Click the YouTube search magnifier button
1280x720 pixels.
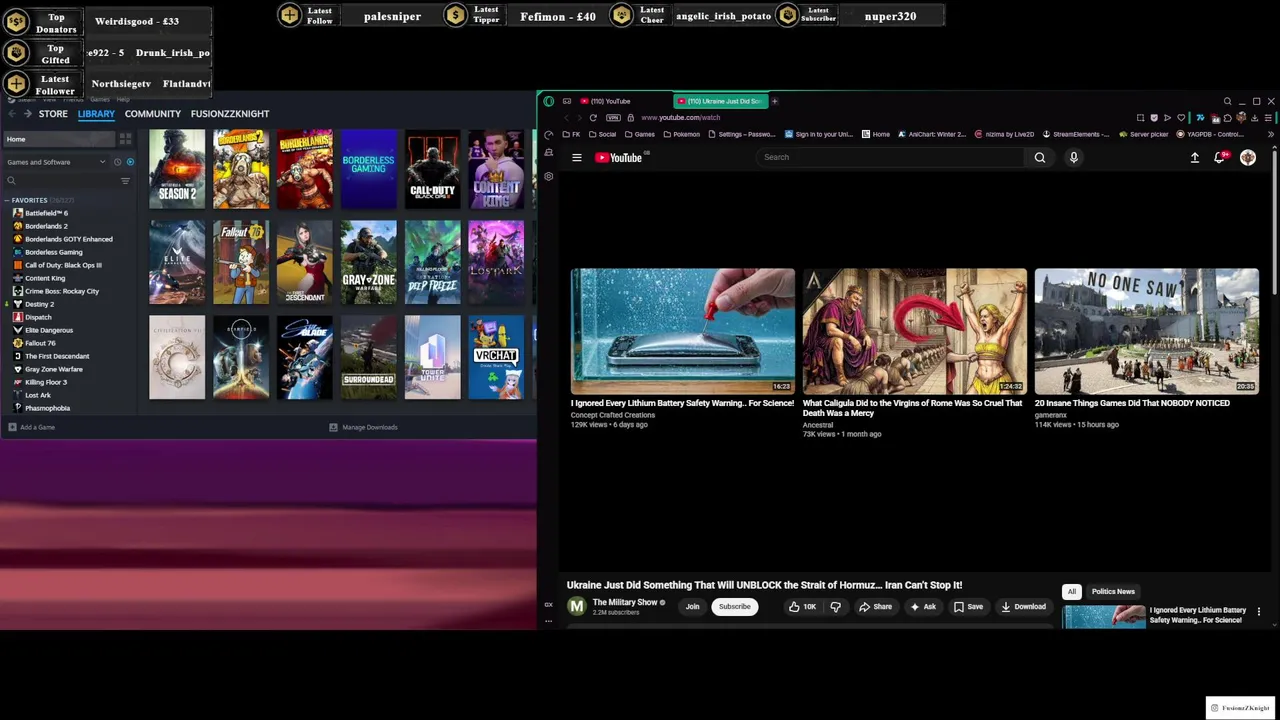pyautogui.click(x=1040, y=157)
